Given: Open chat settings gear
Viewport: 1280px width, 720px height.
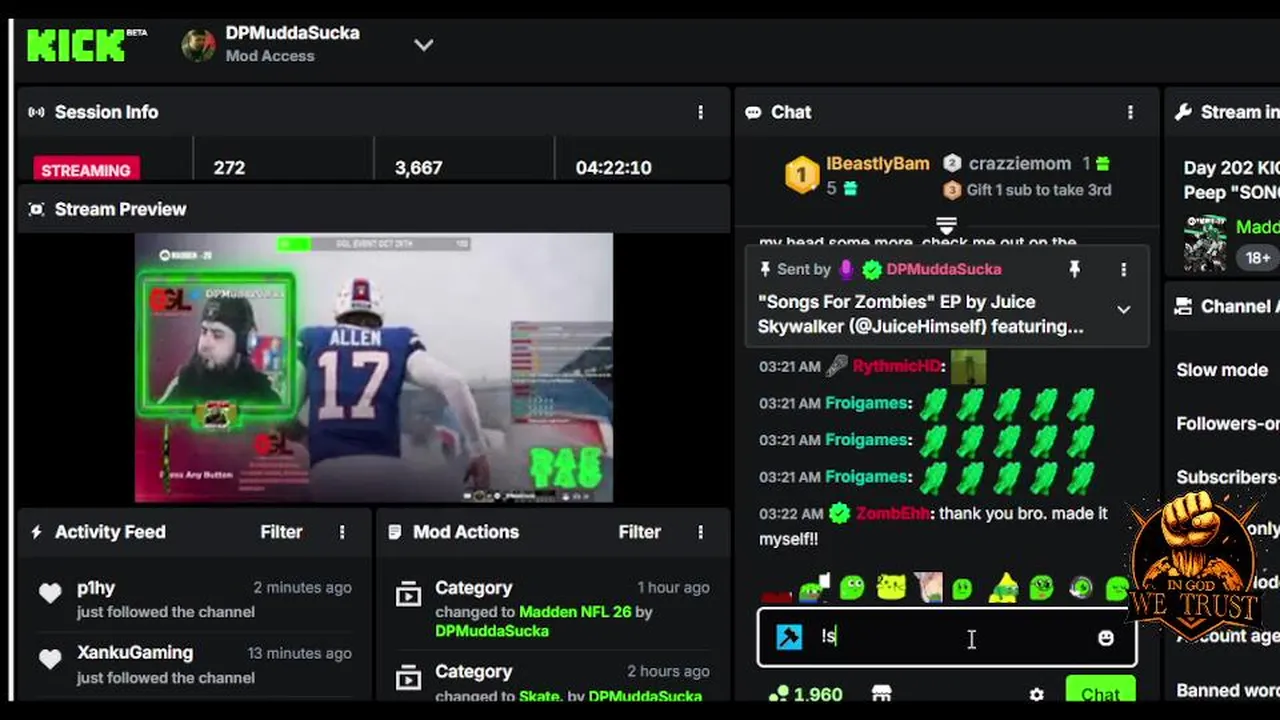Looking at the screenshot, I should (1036, 694).
